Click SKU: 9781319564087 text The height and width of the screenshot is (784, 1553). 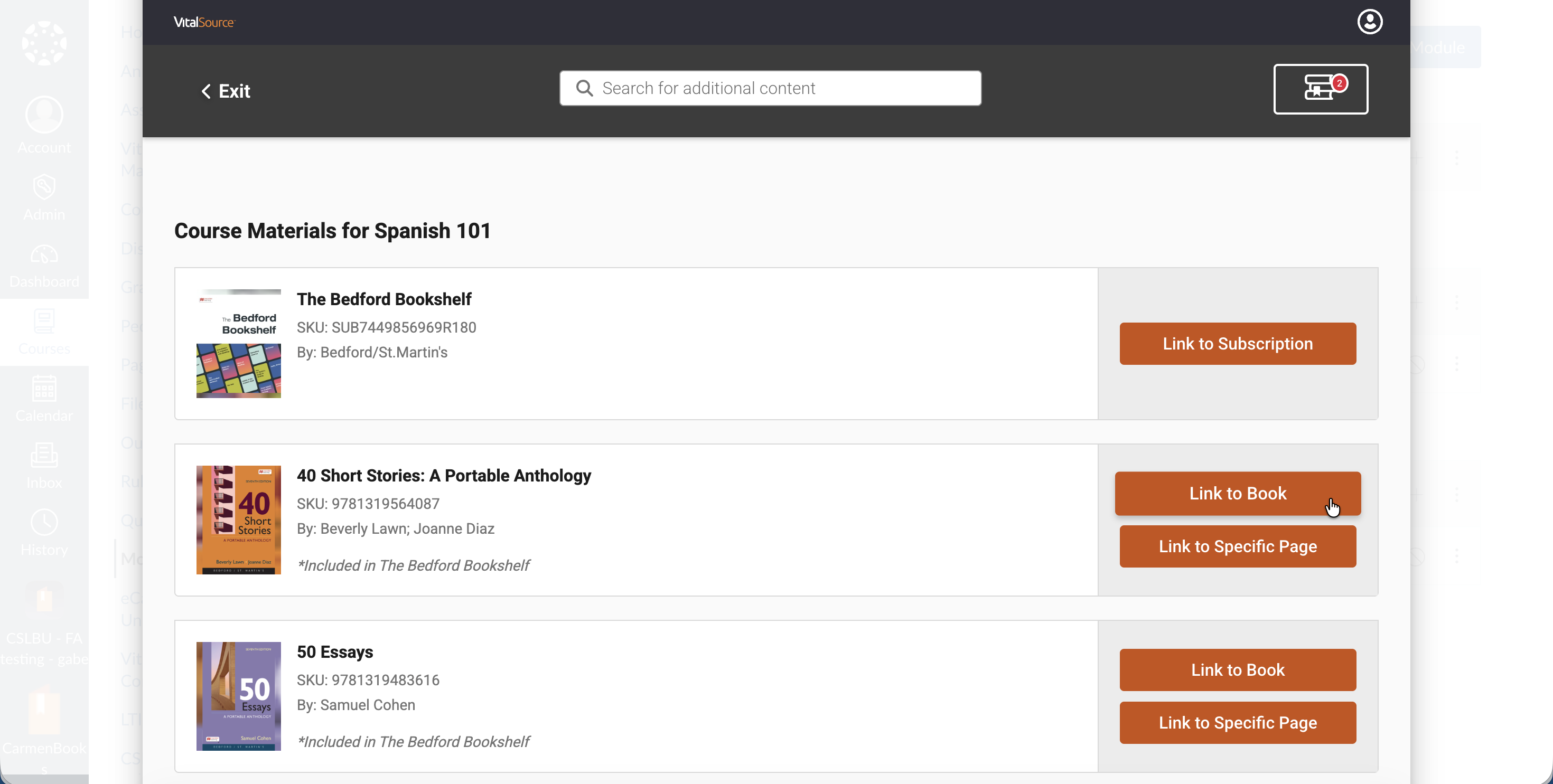tap(368, 504)
